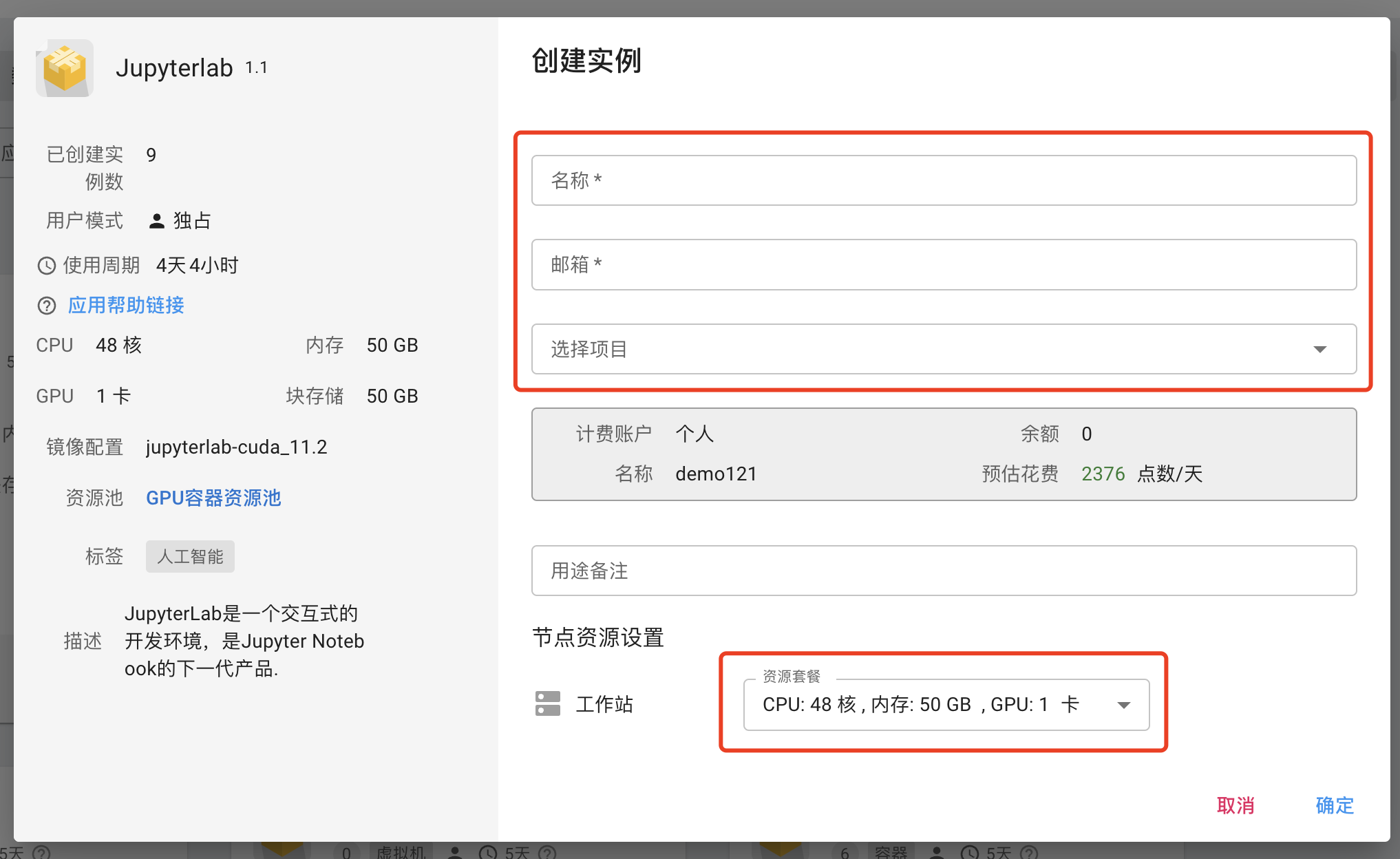The width and height of the screenshot is (1400, 859).
Task: Click the question mark help icon
Action: point(46,306)
